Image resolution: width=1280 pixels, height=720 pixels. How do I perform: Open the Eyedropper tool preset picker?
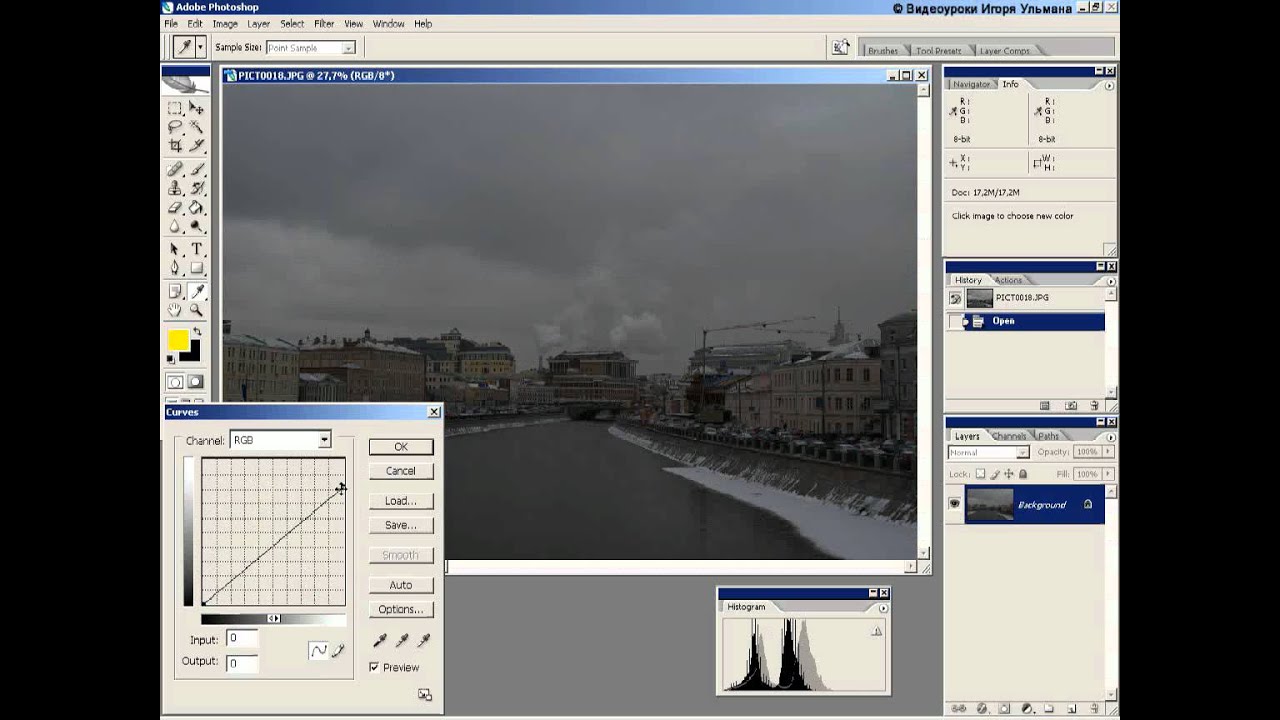[x=200, y=47]
